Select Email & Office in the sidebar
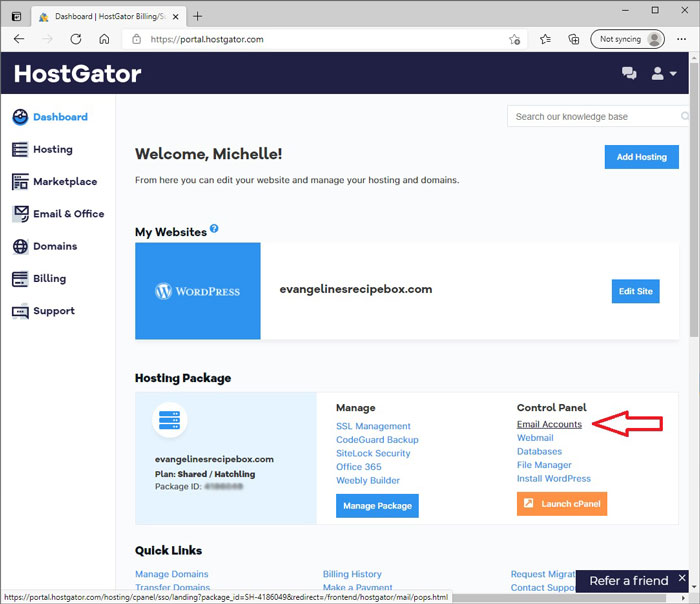This screenshot has width=700, height=604. pyautogui.click(x=68, y=214)
